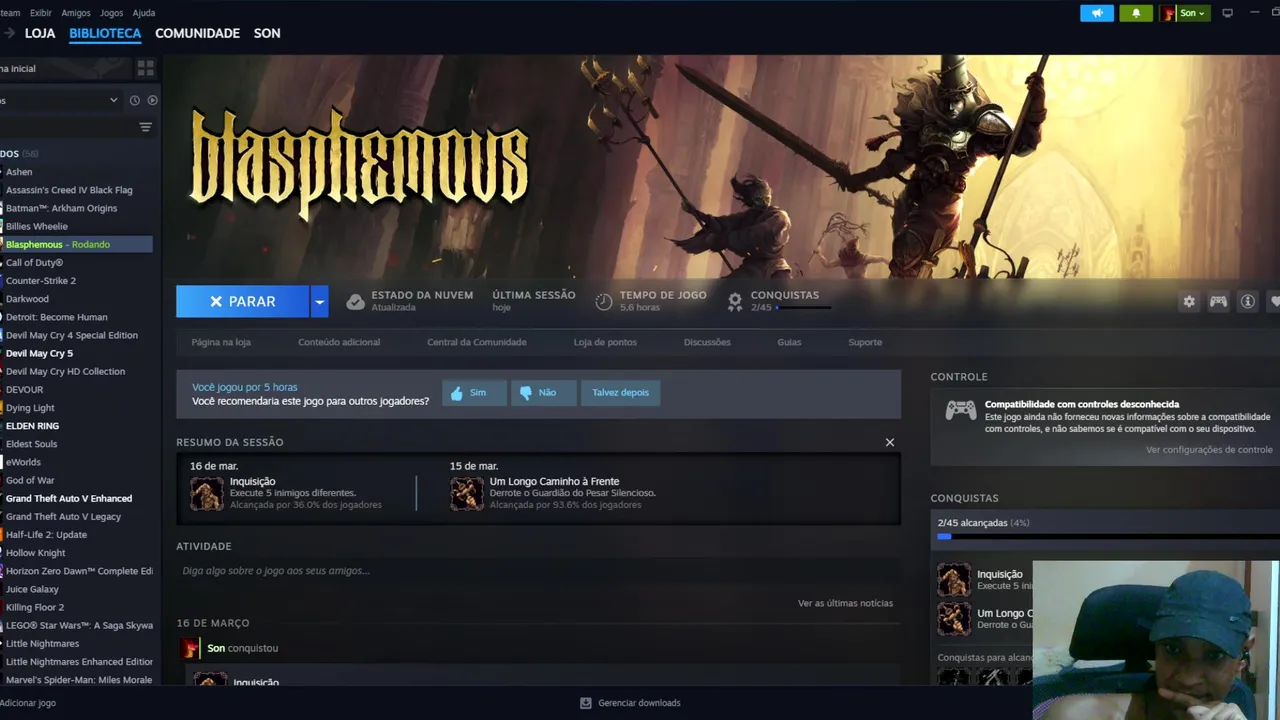The image size is (1280, 720).
Task: Select Counter-Strike 2 in library
Action: click(40, 281)
